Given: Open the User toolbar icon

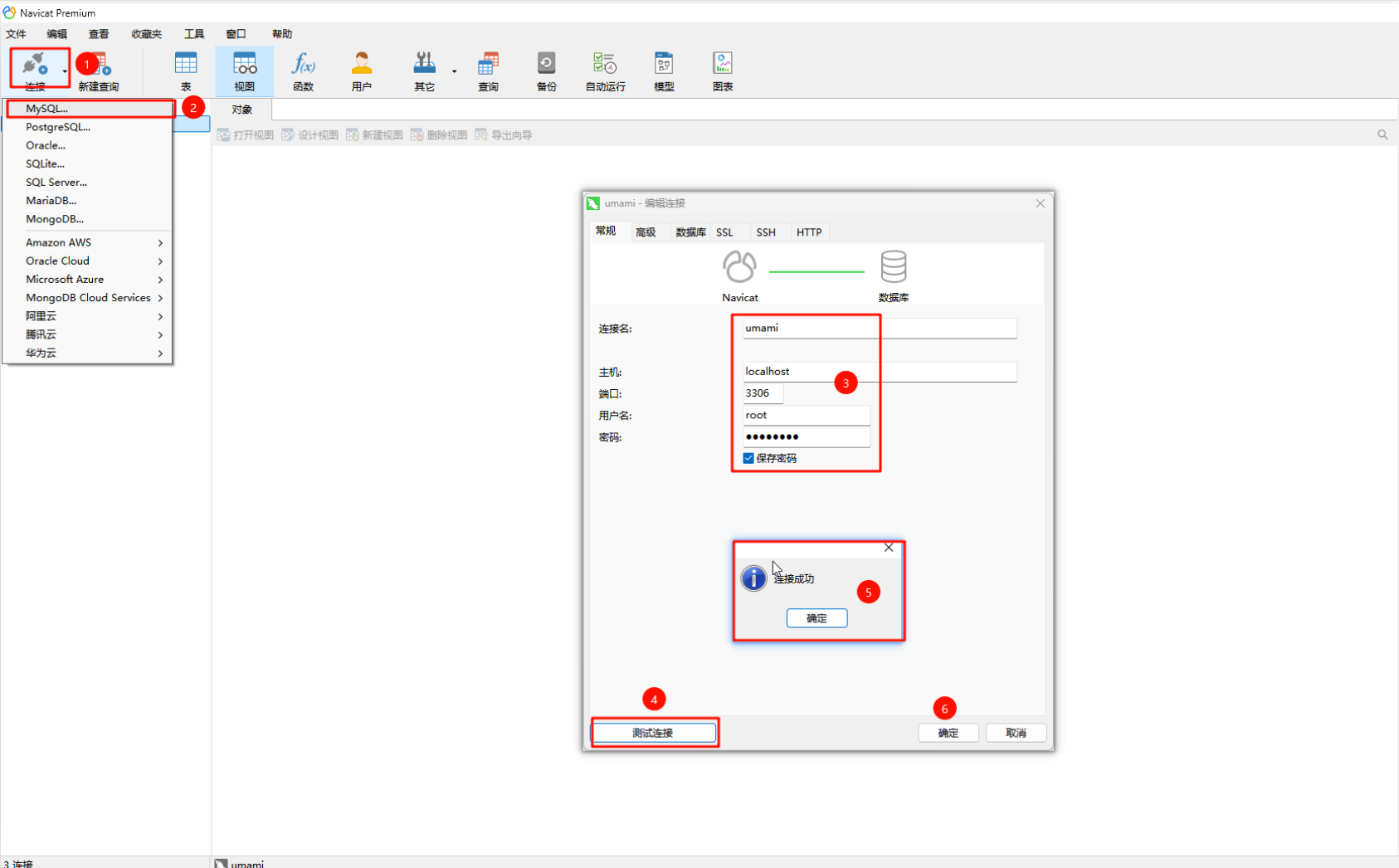Looking at the screenshot, I should [362, 63].
